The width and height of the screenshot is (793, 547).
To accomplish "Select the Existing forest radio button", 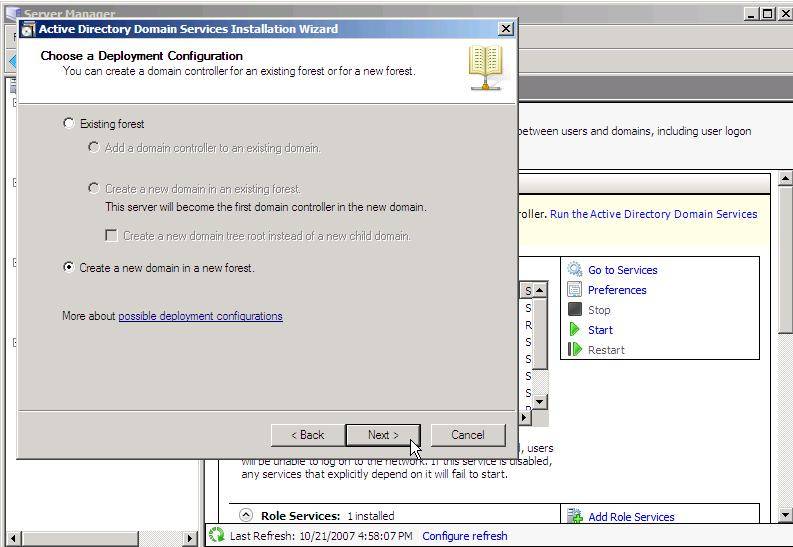I will [68, 123].
